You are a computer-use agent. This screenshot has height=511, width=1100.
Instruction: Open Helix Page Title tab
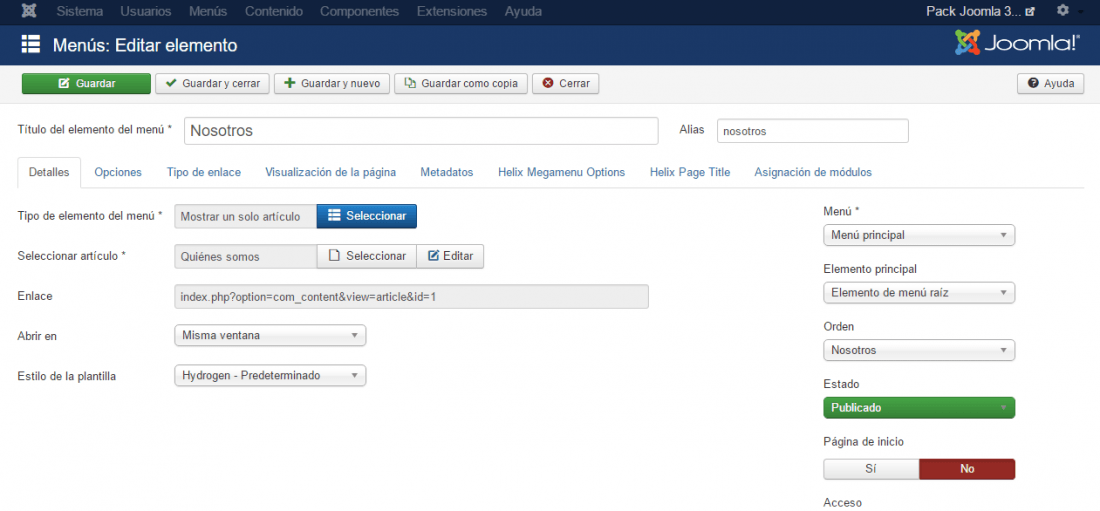[690, 172]
